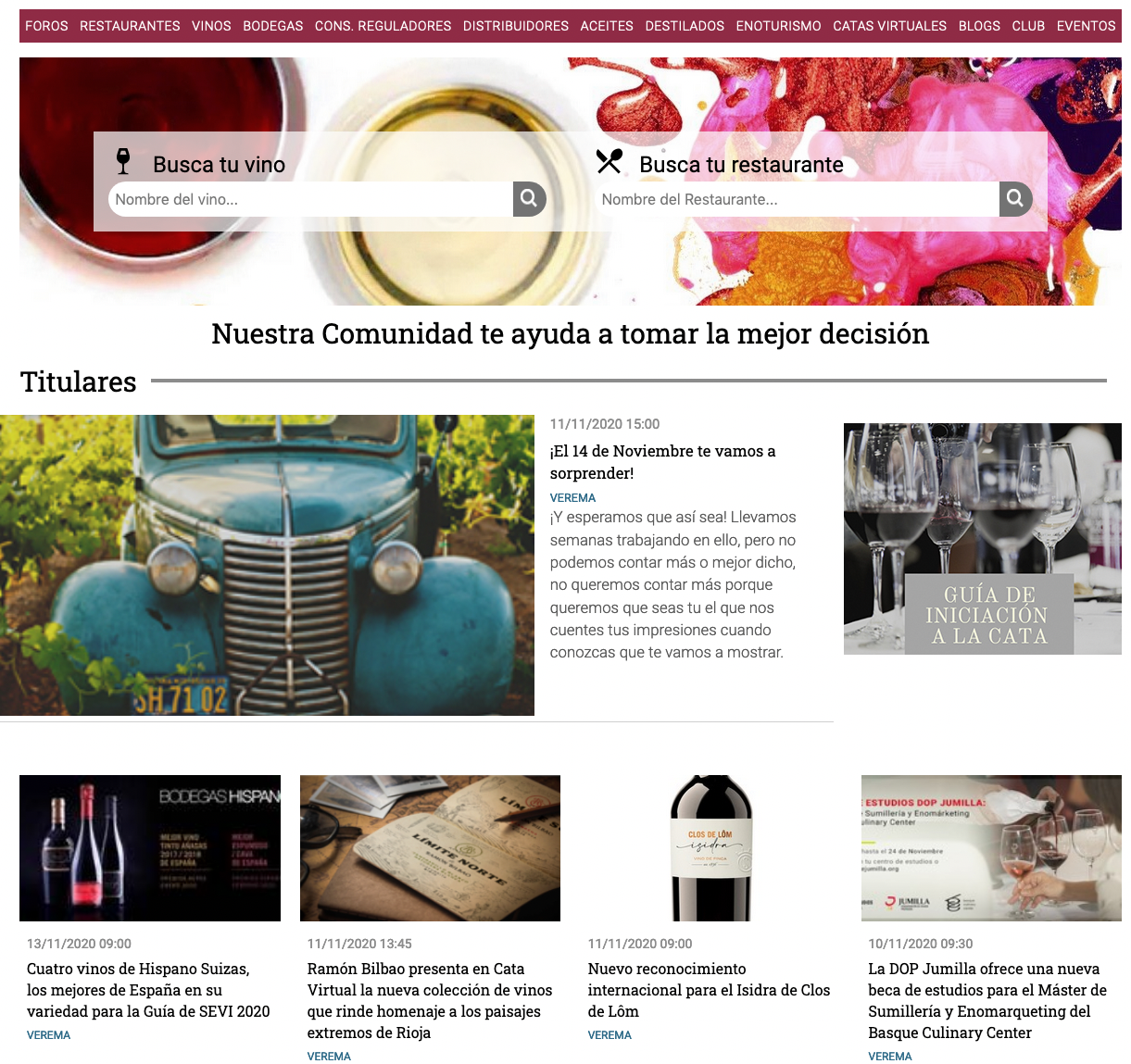The image size is (1131, 1064).
Task: Open CATAS VIRTUALES in the top menu
Action: pos(889,26)
